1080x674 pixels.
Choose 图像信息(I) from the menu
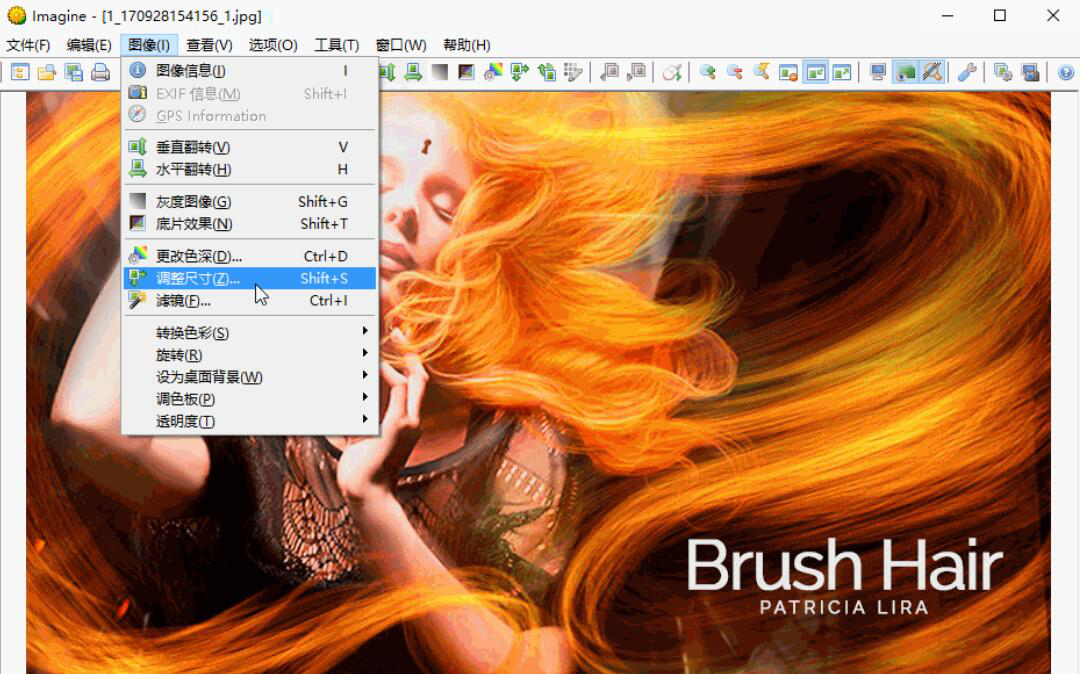[x=249, y=70]
